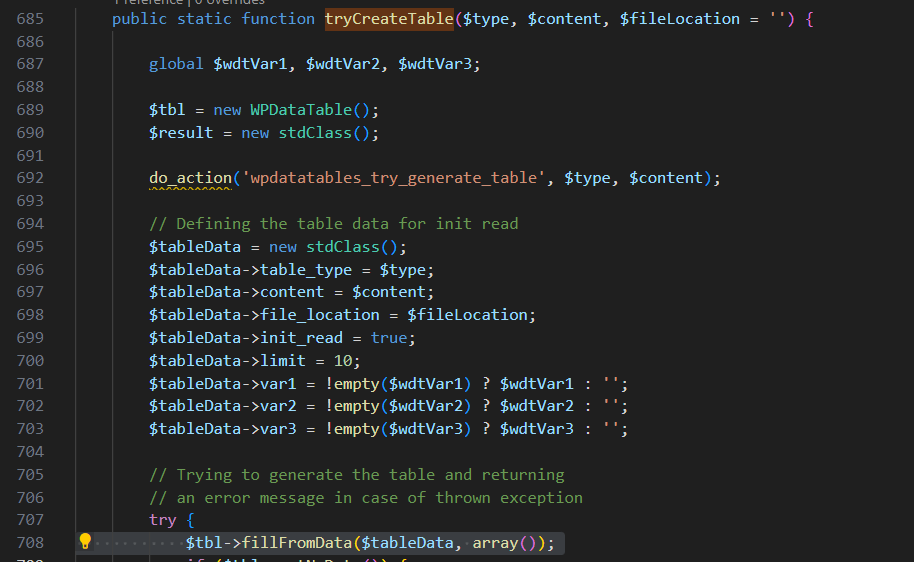Click WPDataTable class name on line 689
914x562 pixels.
click(301, 110)
